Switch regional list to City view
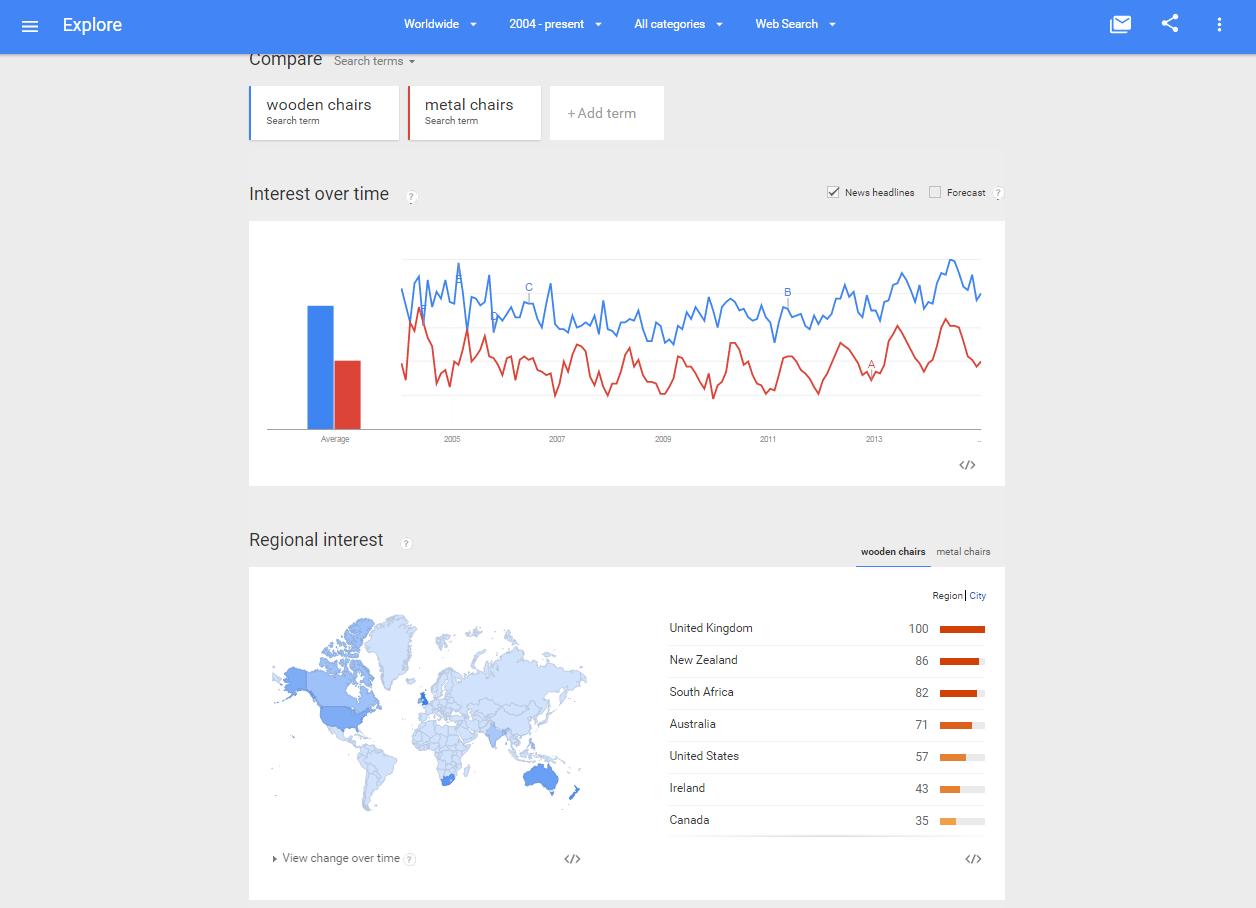This screenshot has width=1256, height=908. coord(977,596)
